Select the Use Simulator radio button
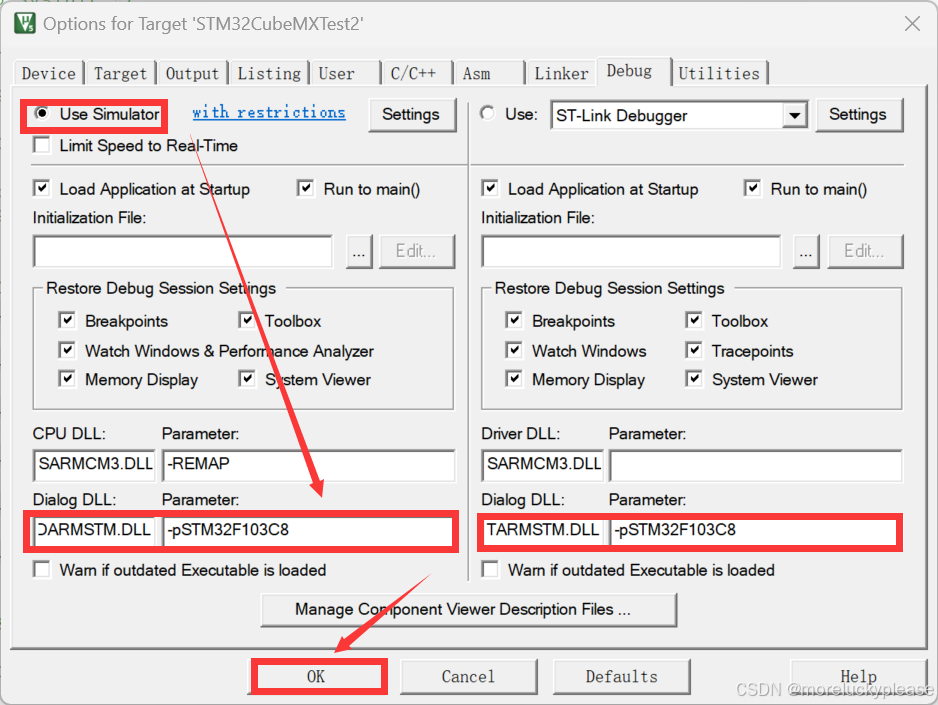Image resolution: width=938 pixels, height=705 pixels. pos(41,113)
